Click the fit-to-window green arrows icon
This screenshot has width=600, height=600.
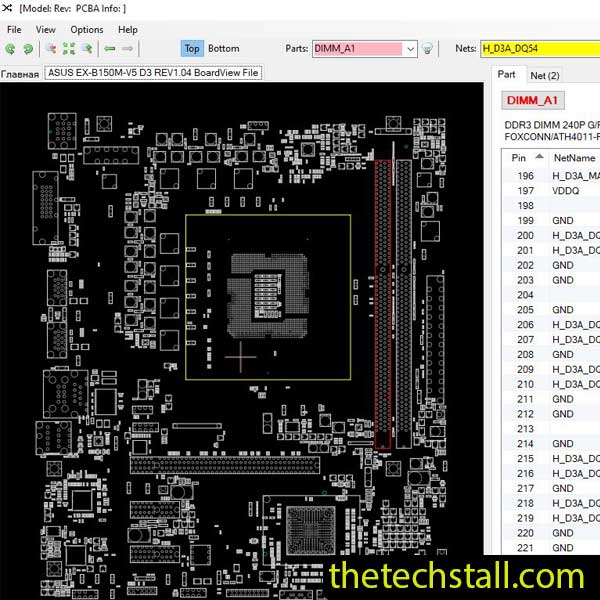pyautogui.click(x=69, y=48)
